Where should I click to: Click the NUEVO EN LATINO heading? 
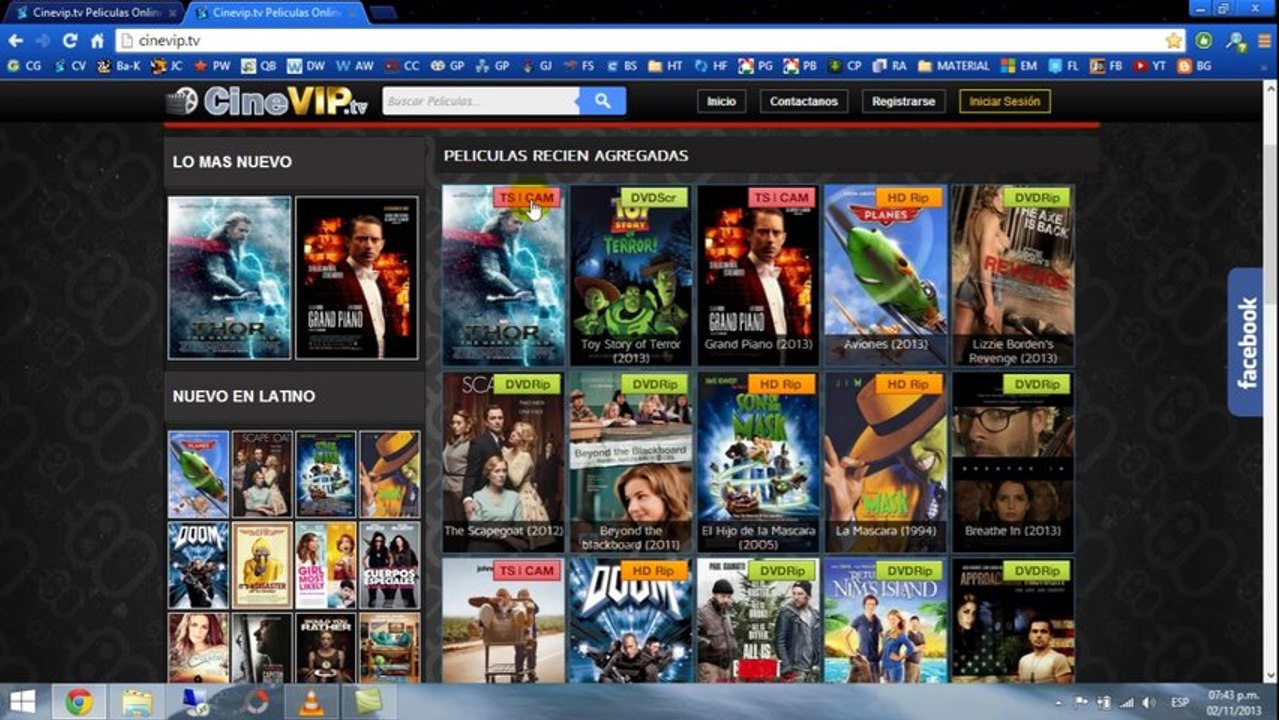pos(244,396)
